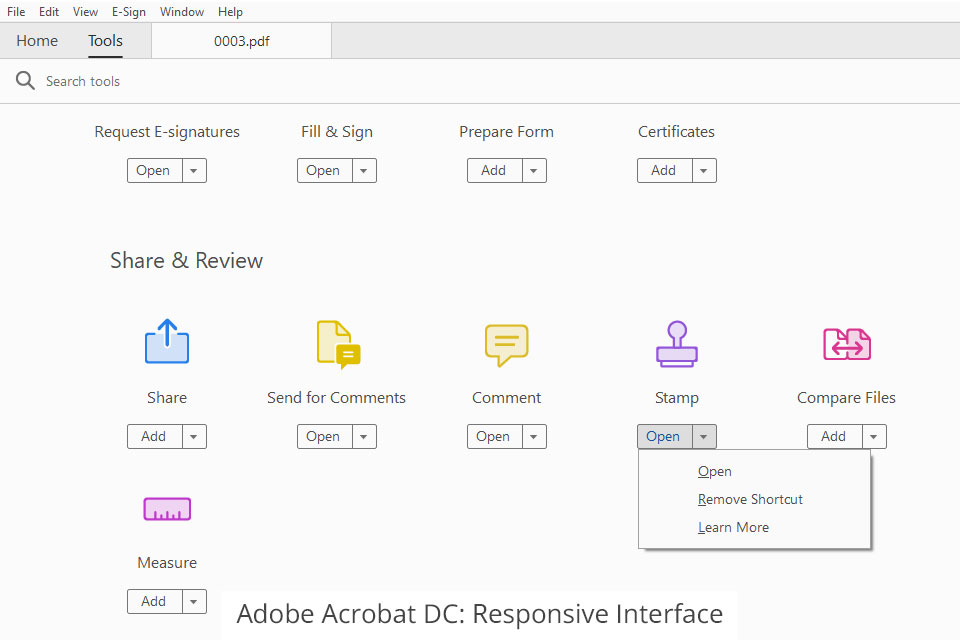The height and width of the screenshot is (640, 960).
Task: Choose Learn More in Stamp menu
Action: click(x=754, y=528)
